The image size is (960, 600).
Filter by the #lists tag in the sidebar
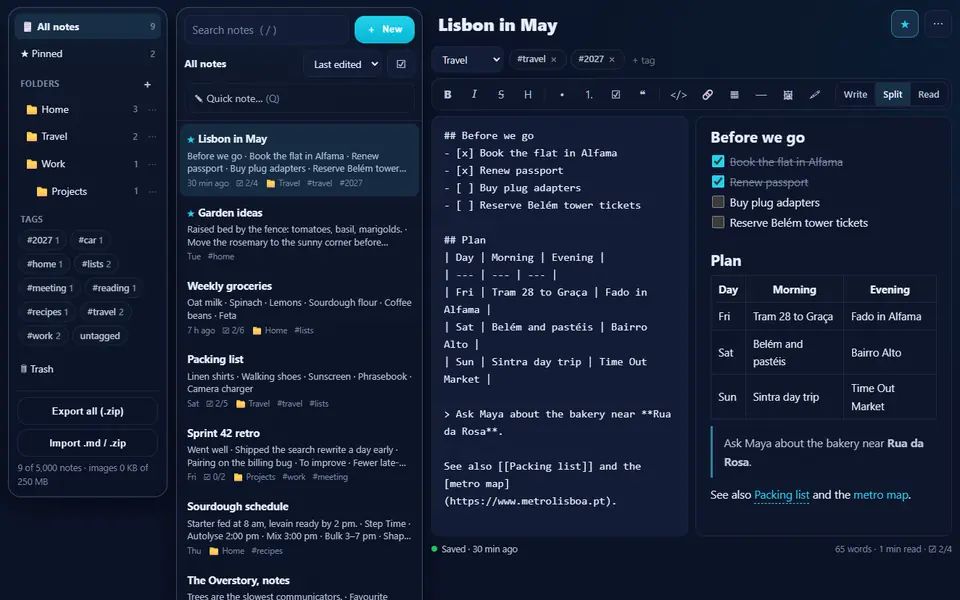(x=97, y=264)
